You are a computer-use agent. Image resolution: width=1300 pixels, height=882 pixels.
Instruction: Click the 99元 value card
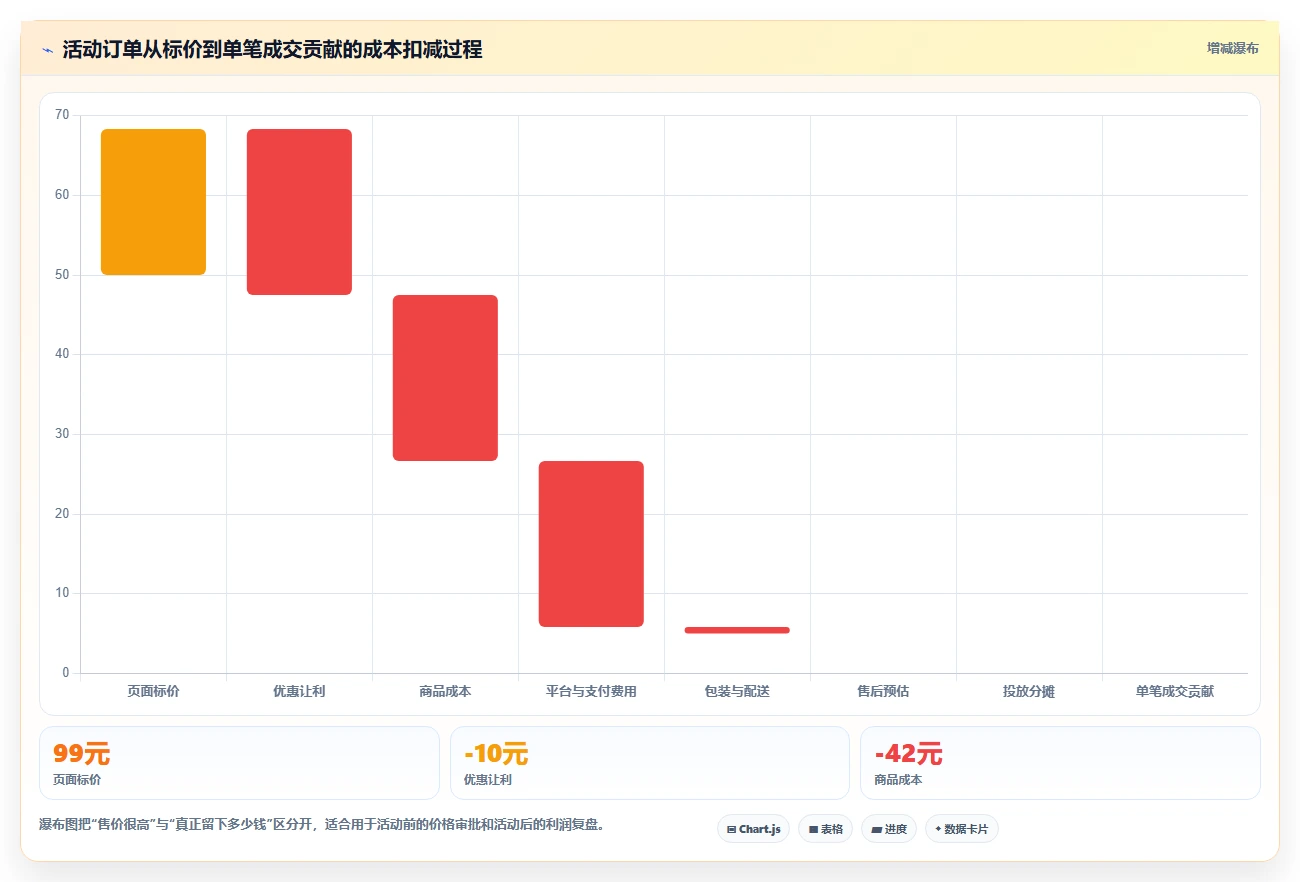point(239,763)
